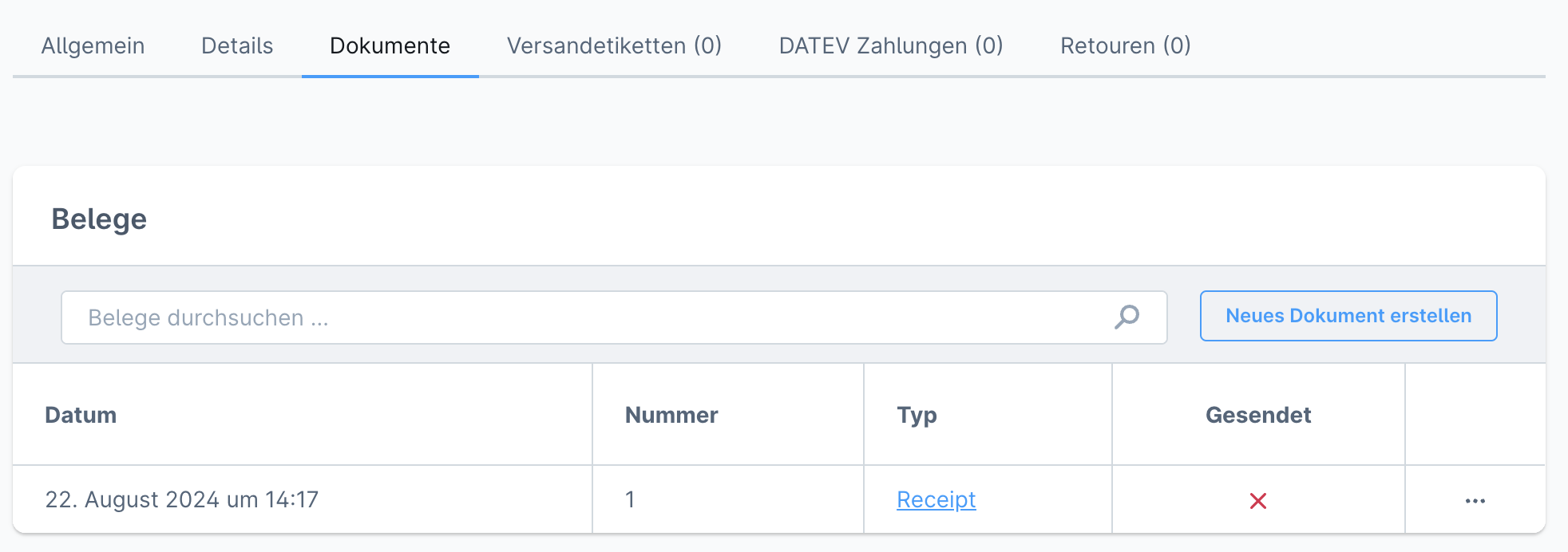Click the Gesendet column header
The image size is (1568, 552).
pos(1258,415)
